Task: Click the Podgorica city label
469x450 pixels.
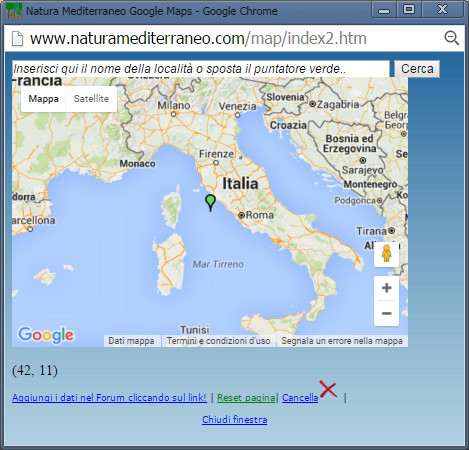Action: point(355,200)
